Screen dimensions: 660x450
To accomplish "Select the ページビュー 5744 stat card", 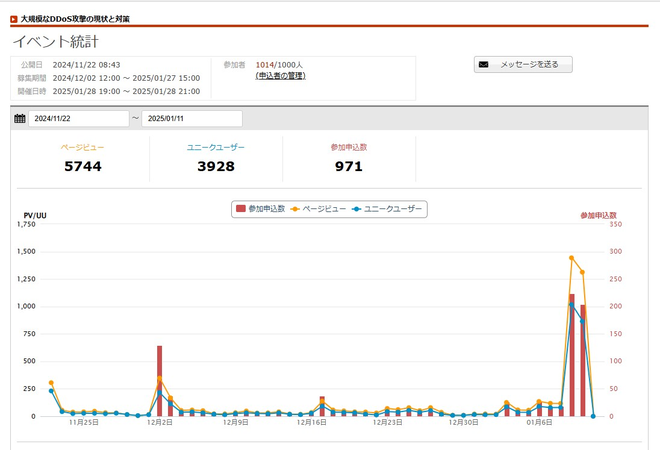I will pyautogui.click(x=82, y=159).
